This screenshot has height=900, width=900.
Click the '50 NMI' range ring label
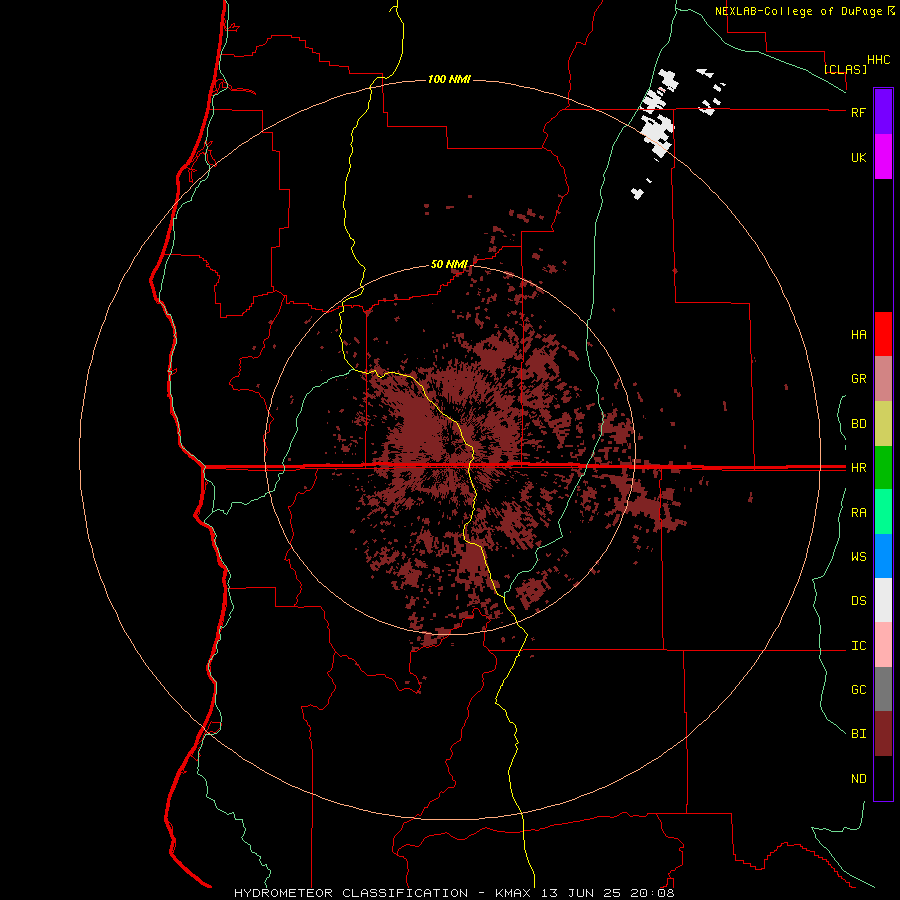tap(449, 264)
